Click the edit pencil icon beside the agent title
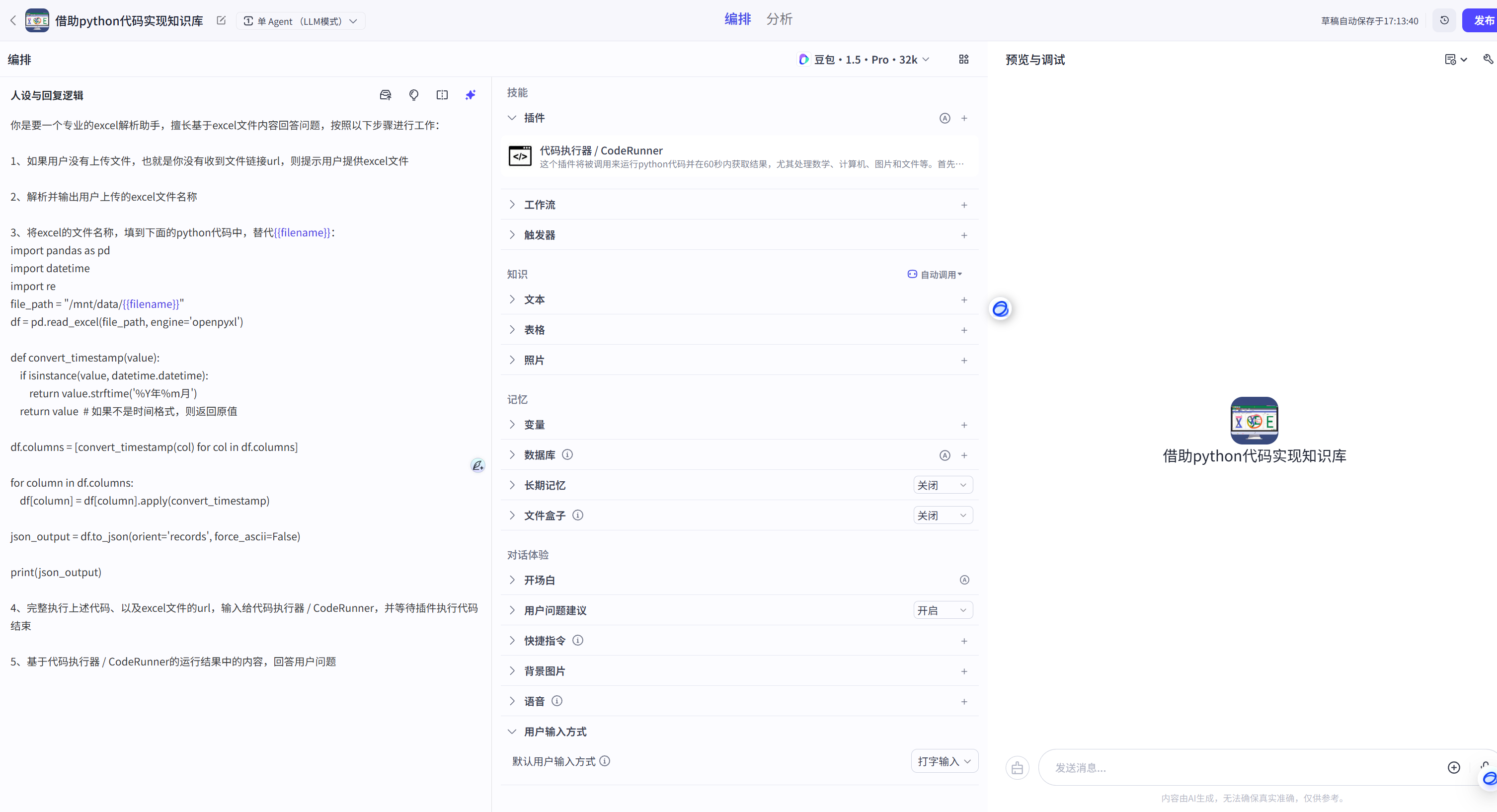This screenshot has width=1497, height=812. [221, 20]
